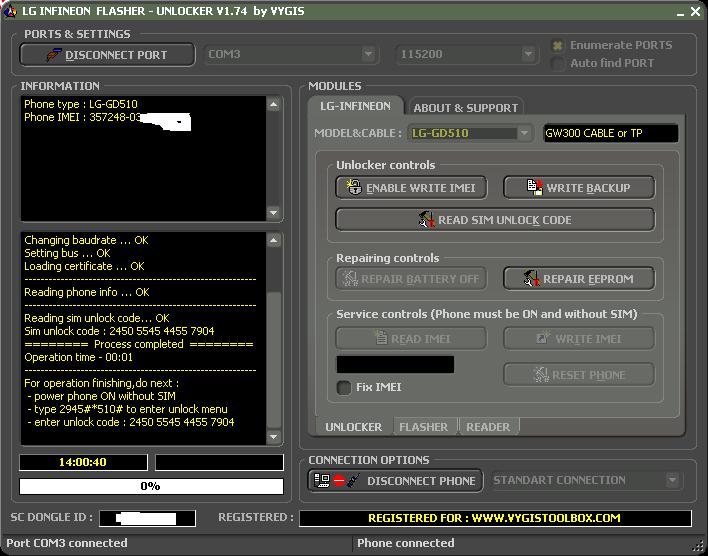
Task: Click the REPAIR EEPROM button
Action: pos(579,279)
